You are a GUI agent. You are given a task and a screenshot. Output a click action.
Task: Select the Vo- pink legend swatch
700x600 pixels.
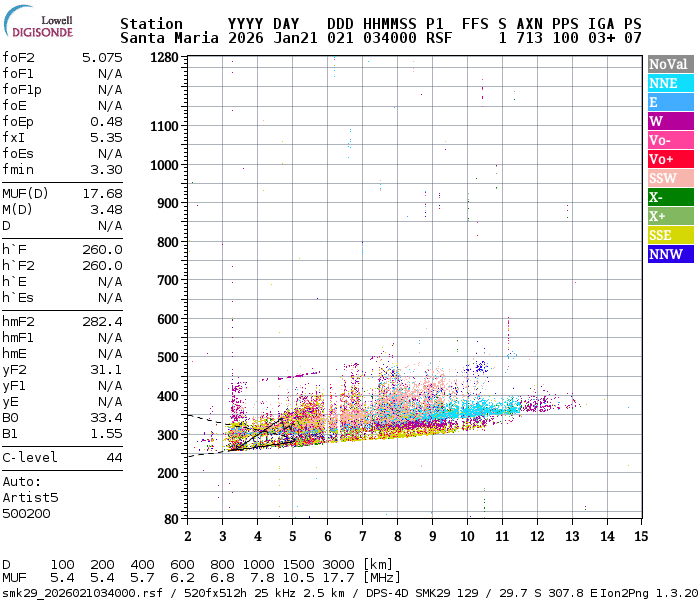coord(671,140)
